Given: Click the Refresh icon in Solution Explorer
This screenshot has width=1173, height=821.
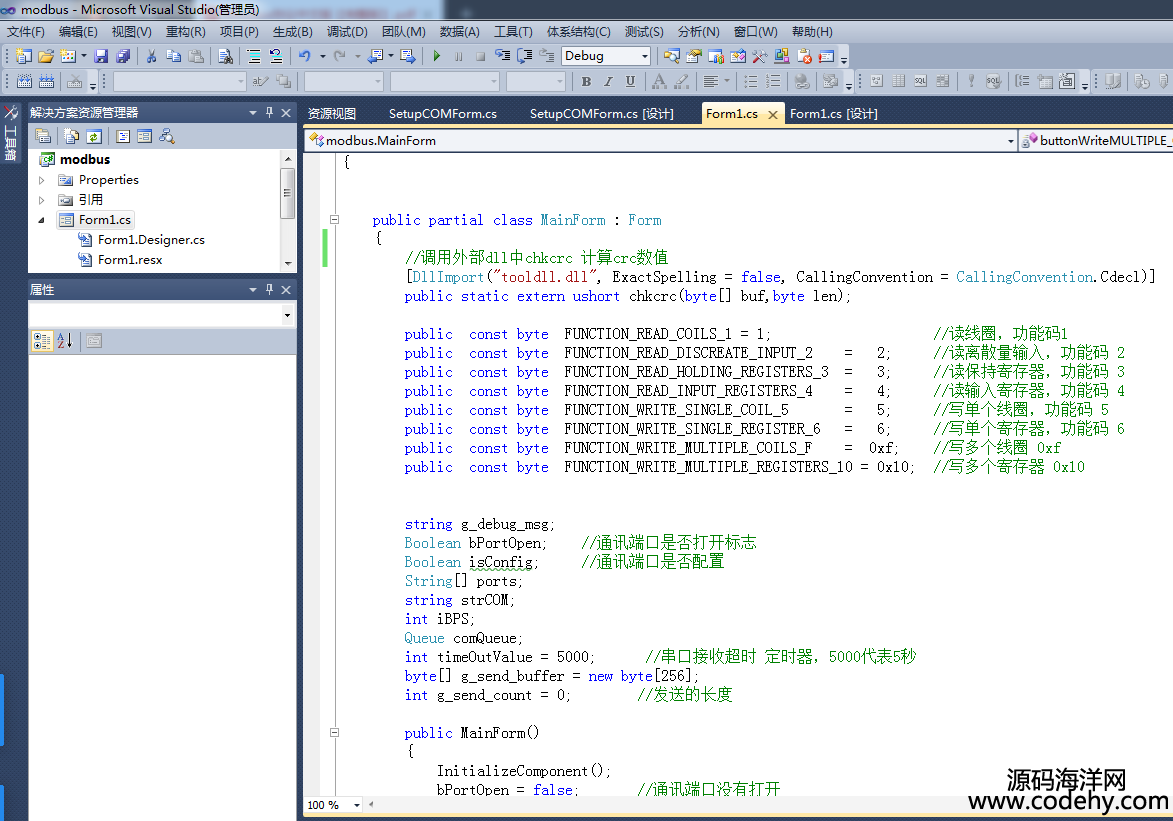Looking at the screenshot, I should (94, 136).
